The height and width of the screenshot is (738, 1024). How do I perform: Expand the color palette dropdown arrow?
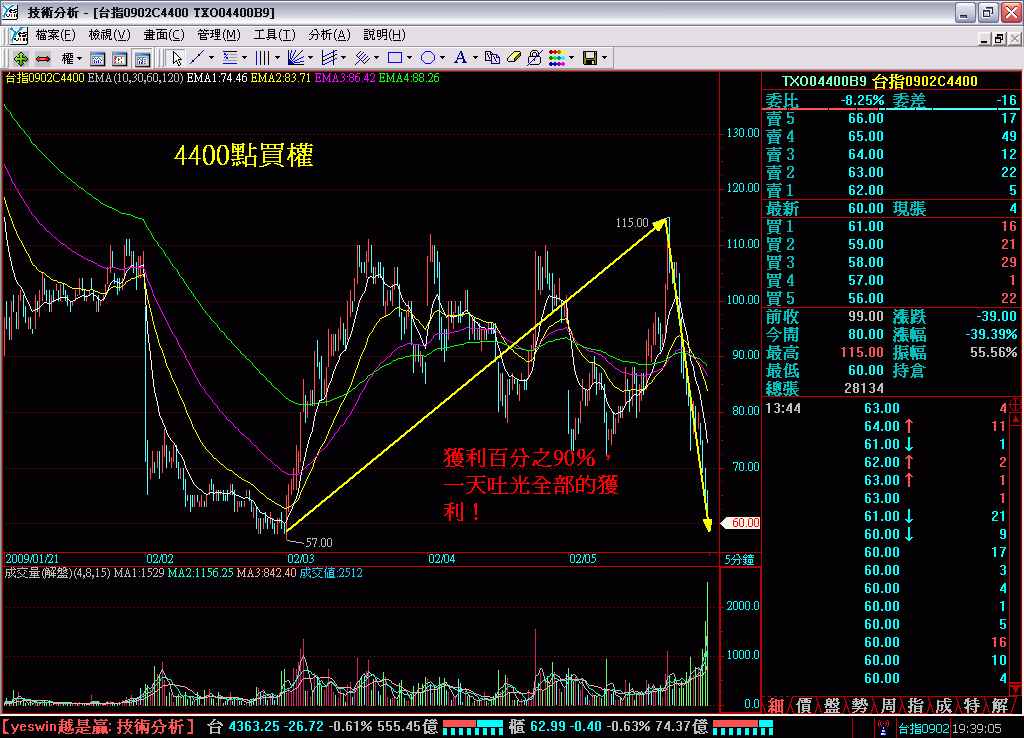572,58
